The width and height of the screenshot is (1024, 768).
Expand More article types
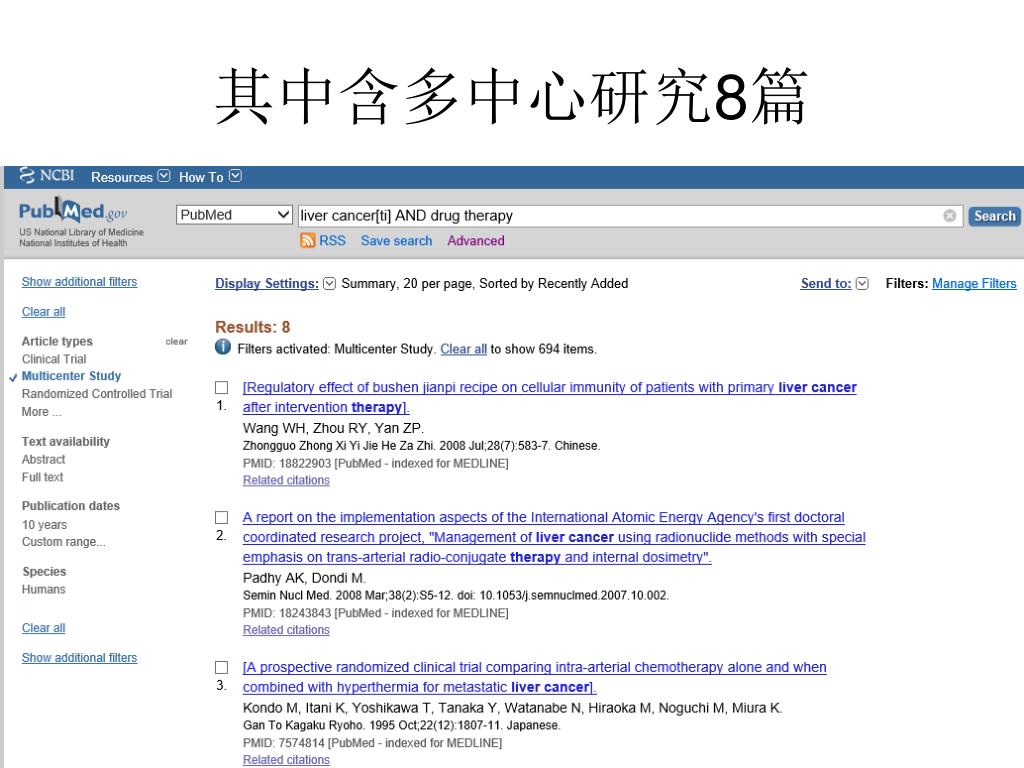(x=42, y=411)
